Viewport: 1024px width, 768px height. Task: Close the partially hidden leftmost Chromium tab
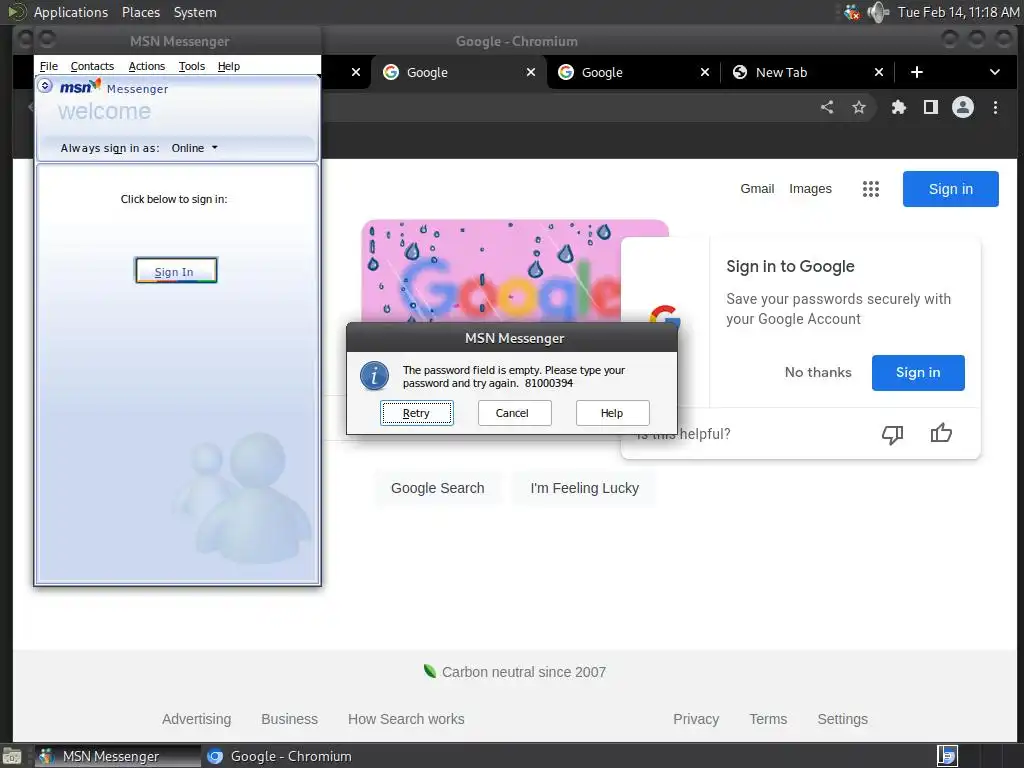356,72
